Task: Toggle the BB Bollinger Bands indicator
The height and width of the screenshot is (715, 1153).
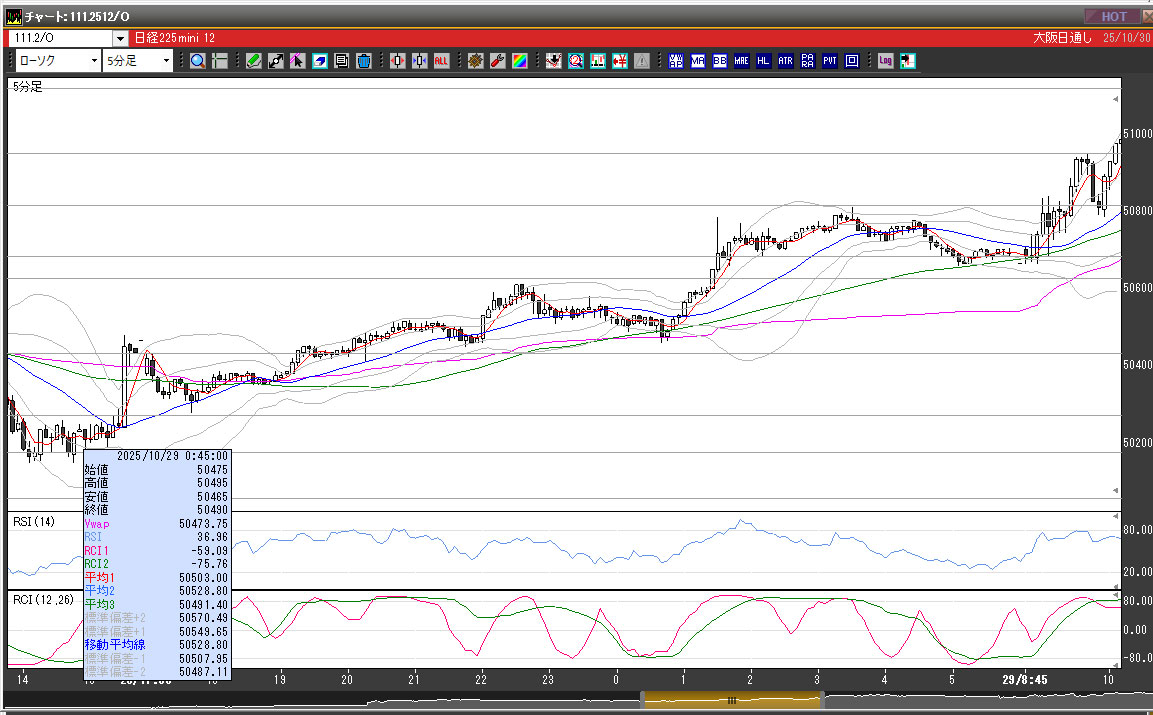Action: coord(719,61)
